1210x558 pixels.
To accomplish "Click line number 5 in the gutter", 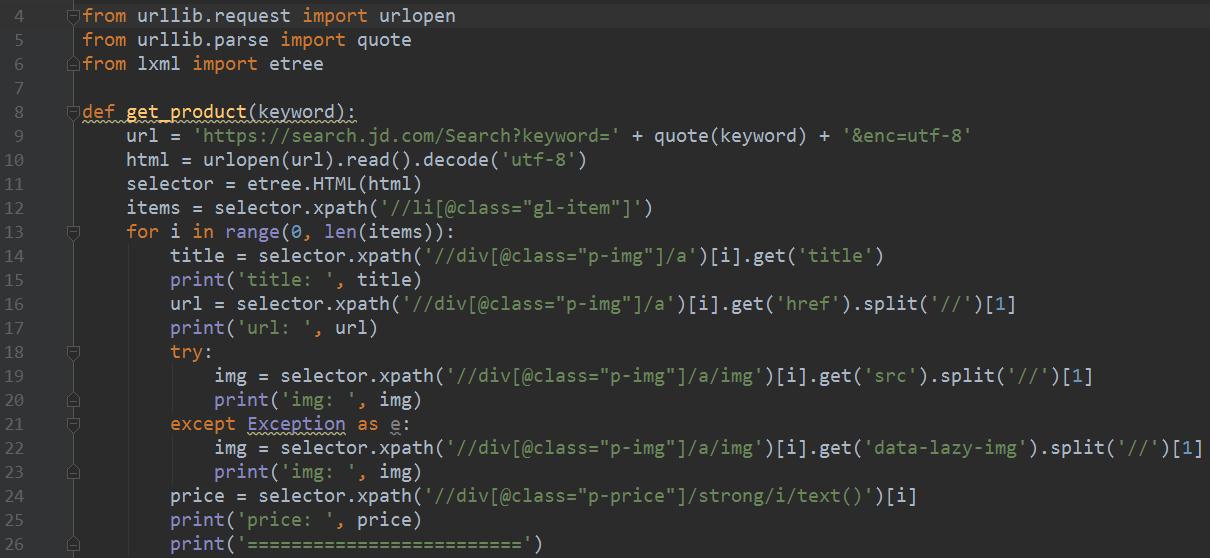I will (x=20, y=40).
